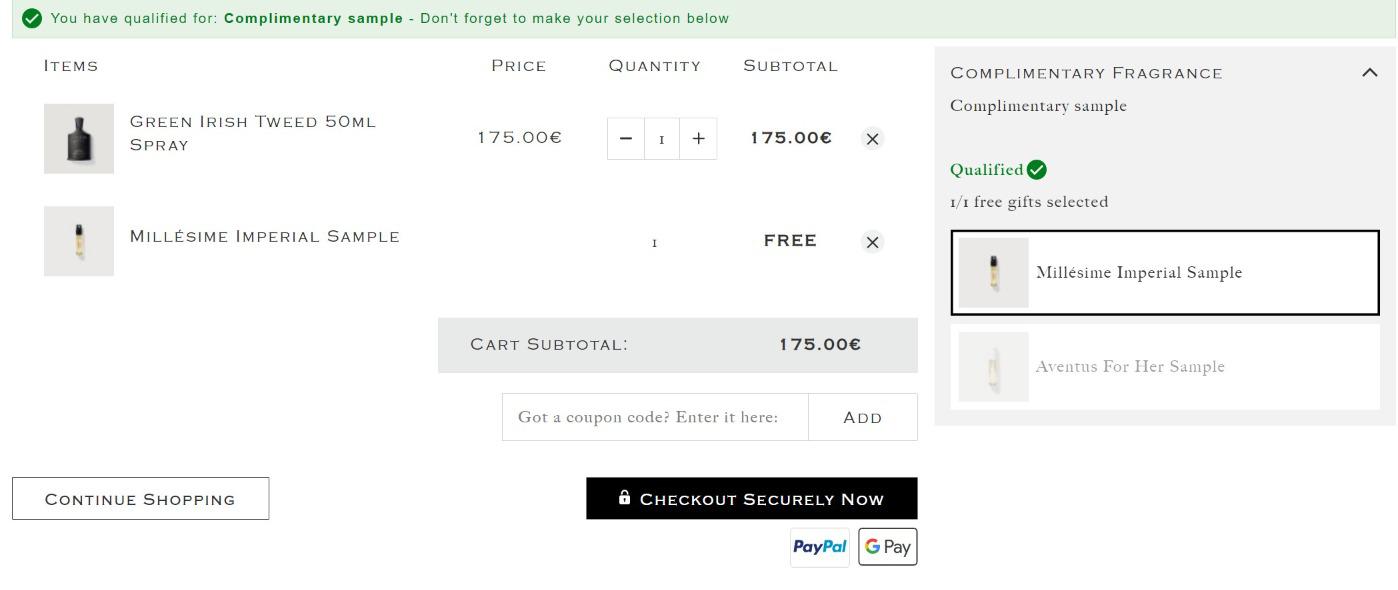This screenshot has width=1398, height=590.
Task: Apply coupon with Add button
Action: [x=863, y=417]
